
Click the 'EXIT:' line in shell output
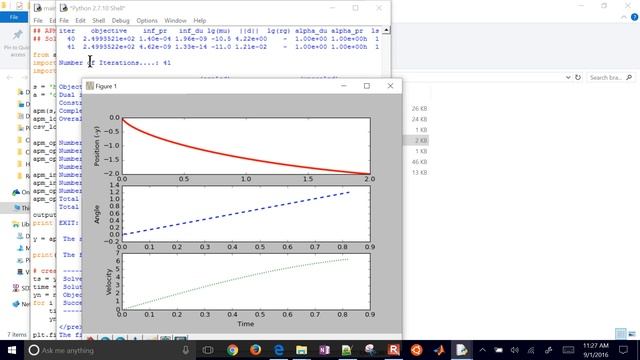pos(69,223)
